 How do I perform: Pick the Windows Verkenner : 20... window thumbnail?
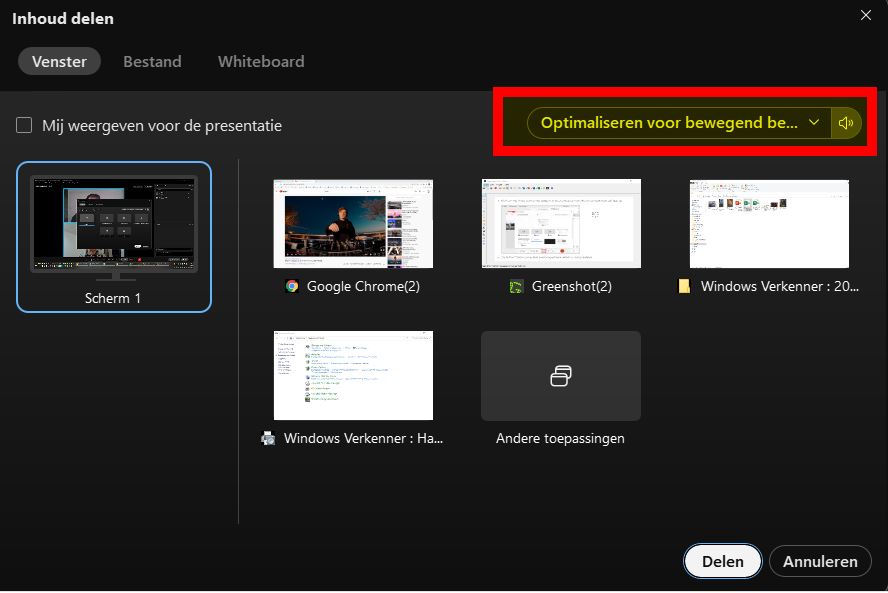(769, 224)
